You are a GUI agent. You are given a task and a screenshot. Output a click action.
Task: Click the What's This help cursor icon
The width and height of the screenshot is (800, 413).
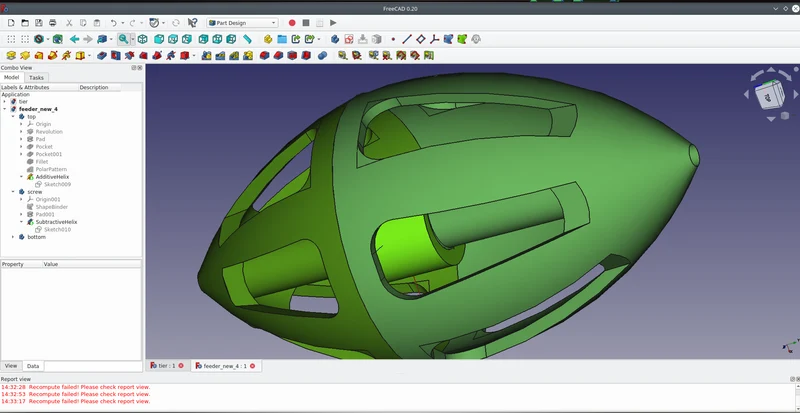click(x=192, y=23)
